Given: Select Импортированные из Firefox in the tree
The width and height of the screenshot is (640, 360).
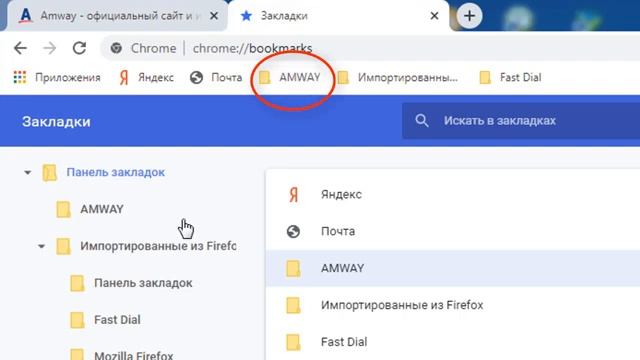Looking at the screenshot, I should tap(158, 246).
